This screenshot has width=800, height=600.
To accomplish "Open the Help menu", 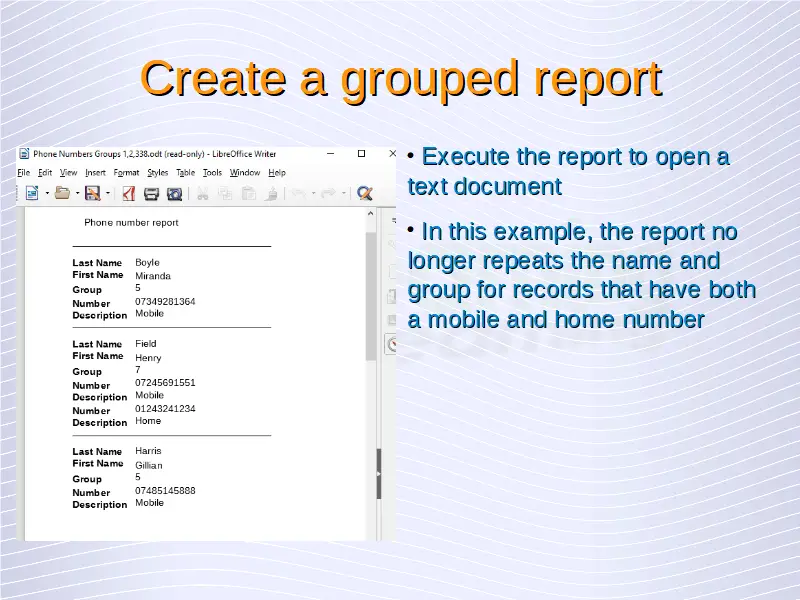I will click(277, 172).
